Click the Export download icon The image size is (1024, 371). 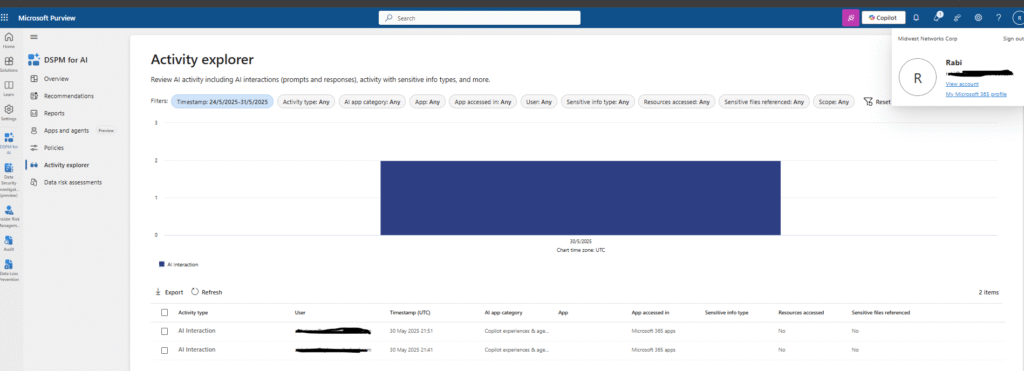pyautogui.click(x=157, y=292)
